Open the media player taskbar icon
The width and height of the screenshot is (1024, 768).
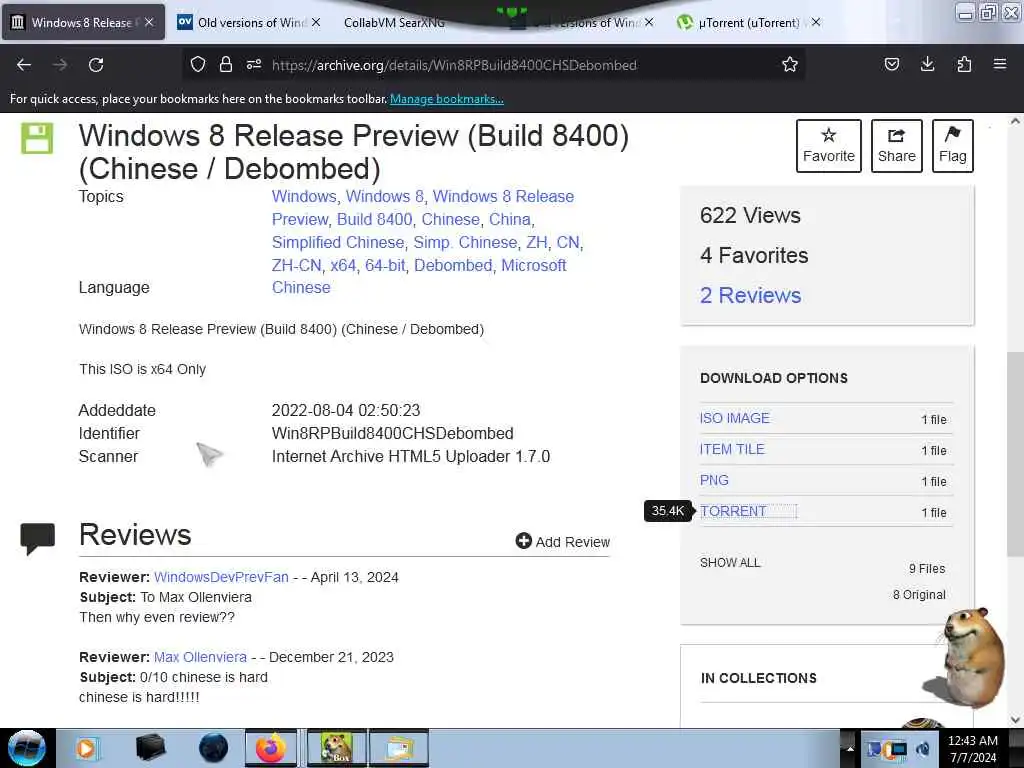pos(86,748)
